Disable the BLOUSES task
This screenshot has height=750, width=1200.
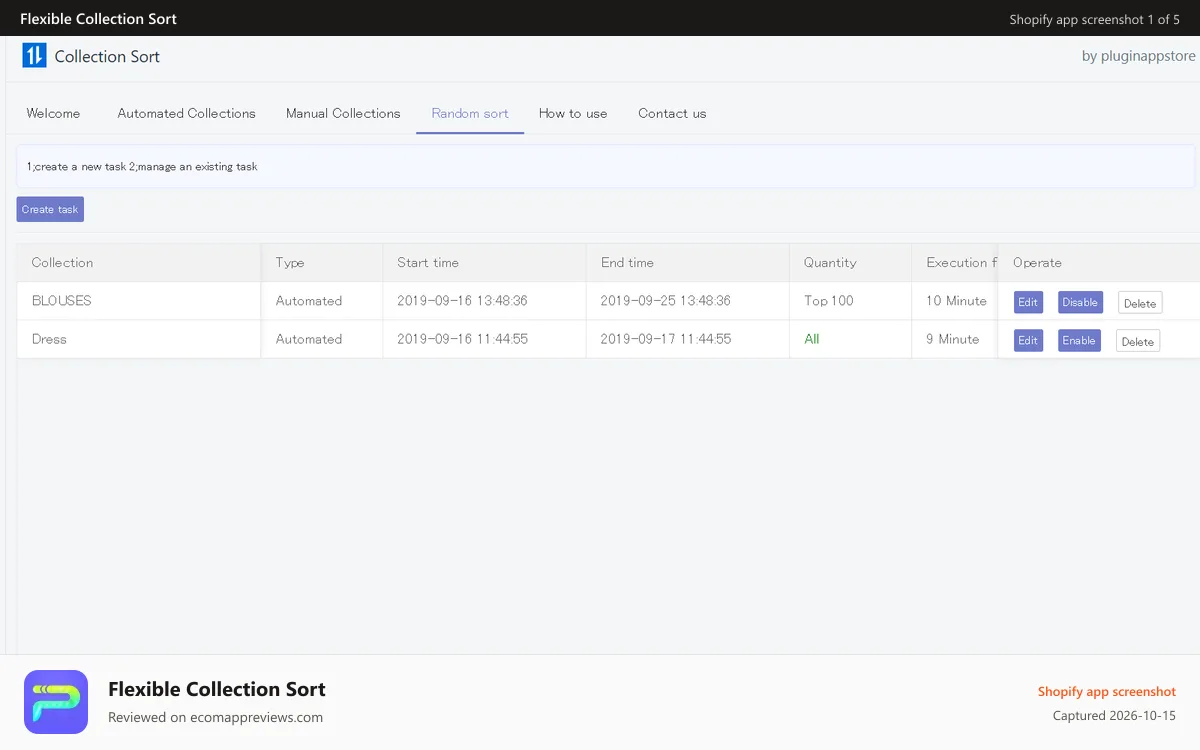point(1080,302)
